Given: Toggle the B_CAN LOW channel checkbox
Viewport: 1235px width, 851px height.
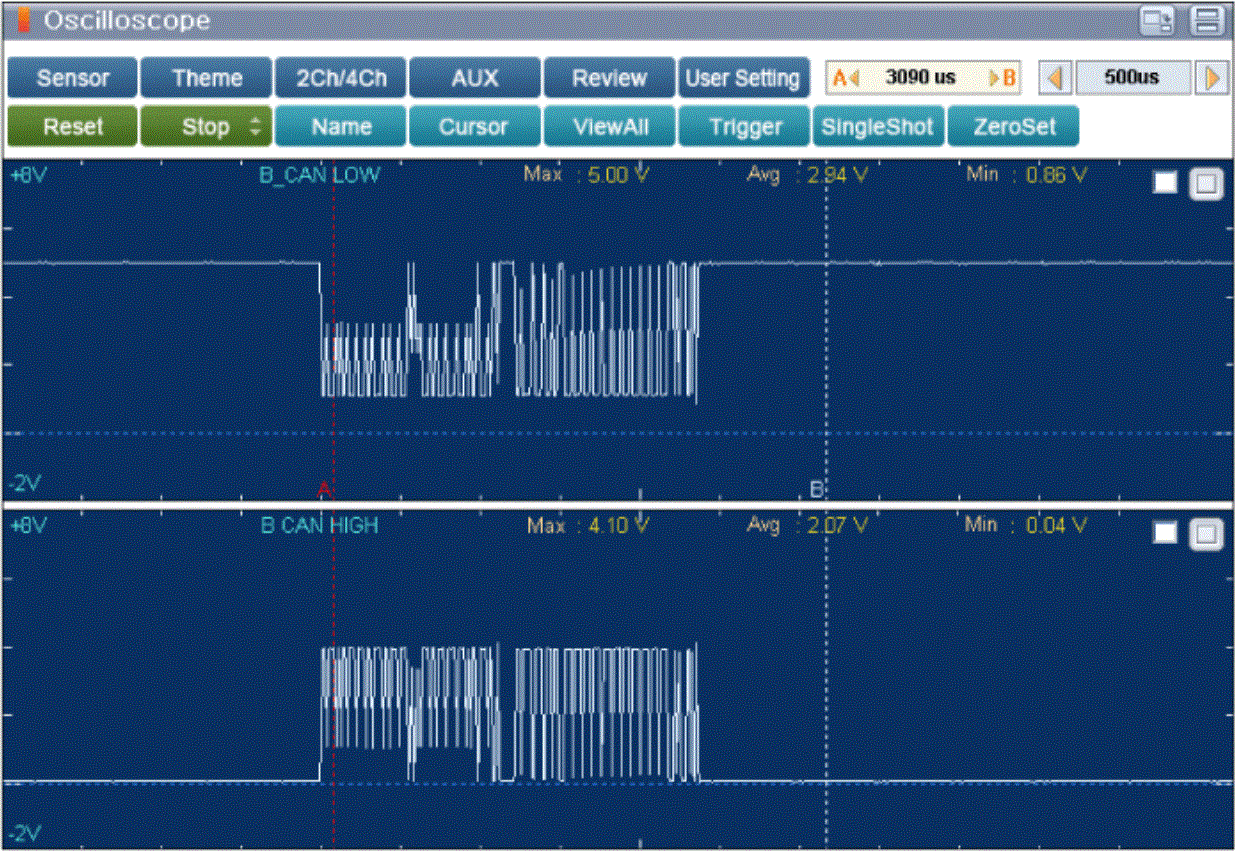Looking at the screenshot, I should tap(1165, 183).
